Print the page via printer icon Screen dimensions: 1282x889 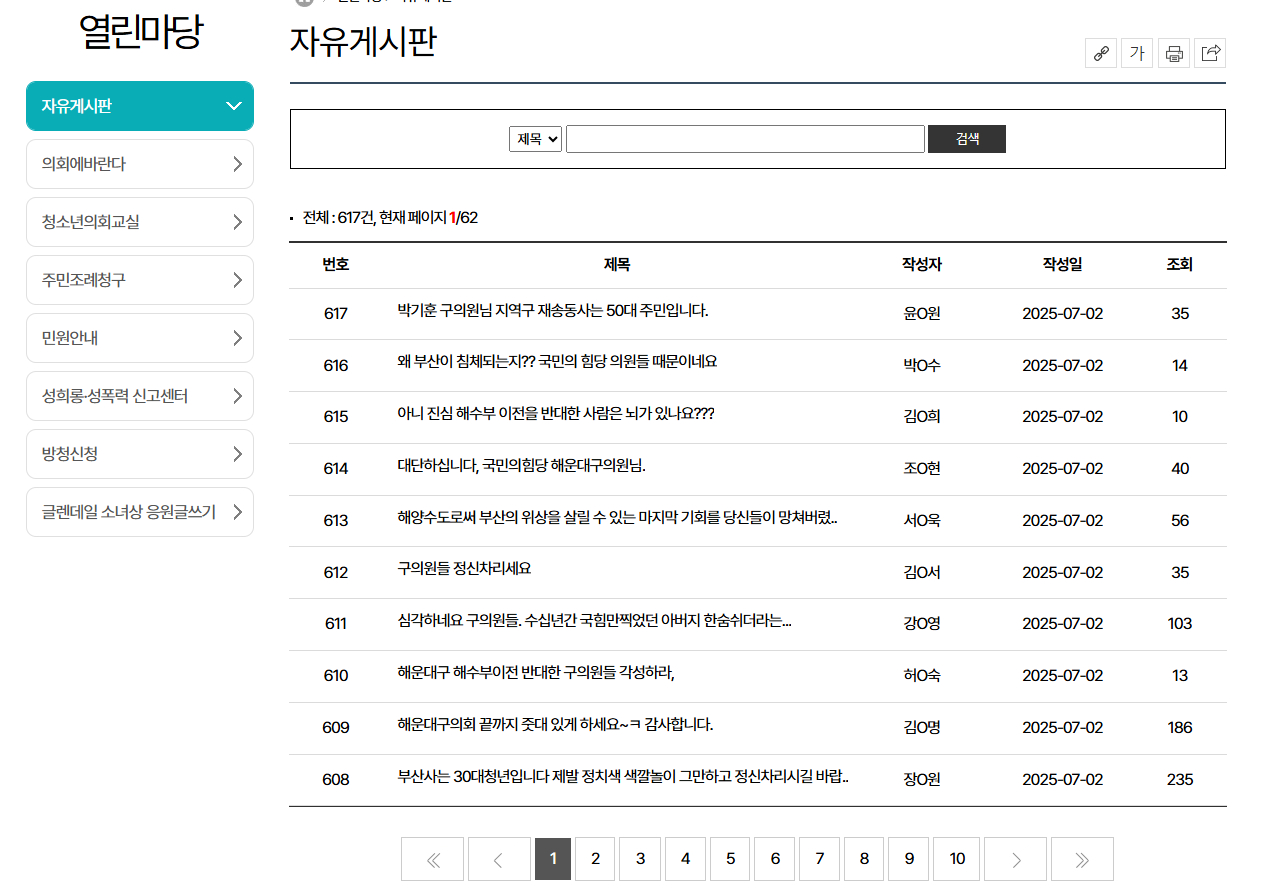tap(1174, 53)
